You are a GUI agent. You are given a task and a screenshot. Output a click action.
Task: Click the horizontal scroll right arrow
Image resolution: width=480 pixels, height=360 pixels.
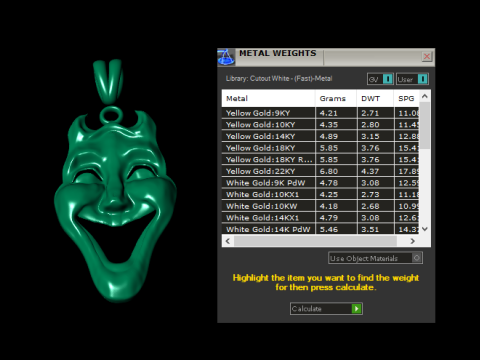tap(413, 241)
